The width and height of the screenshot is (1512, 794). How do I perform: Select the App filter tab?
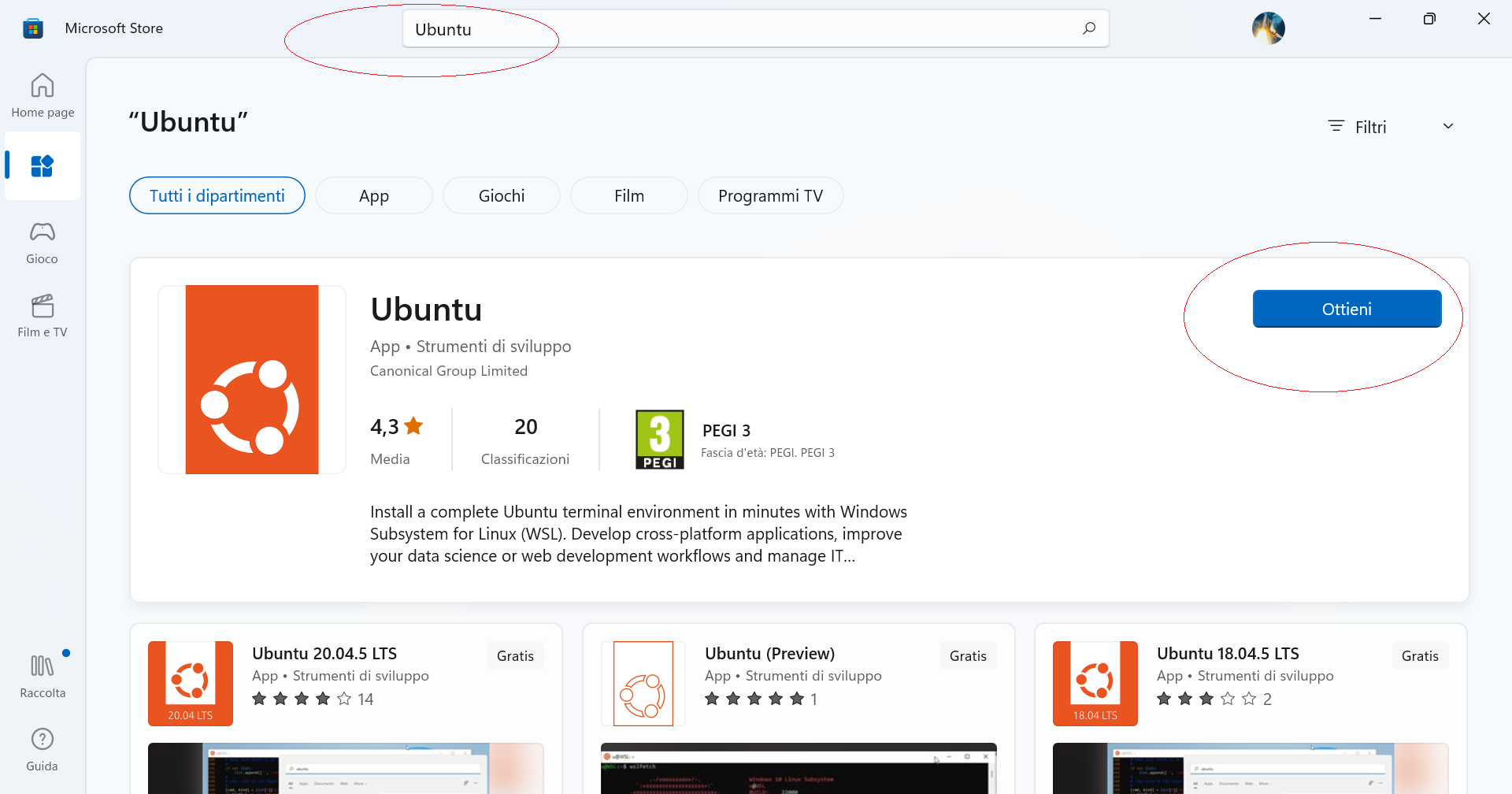(x=374, y=195)
